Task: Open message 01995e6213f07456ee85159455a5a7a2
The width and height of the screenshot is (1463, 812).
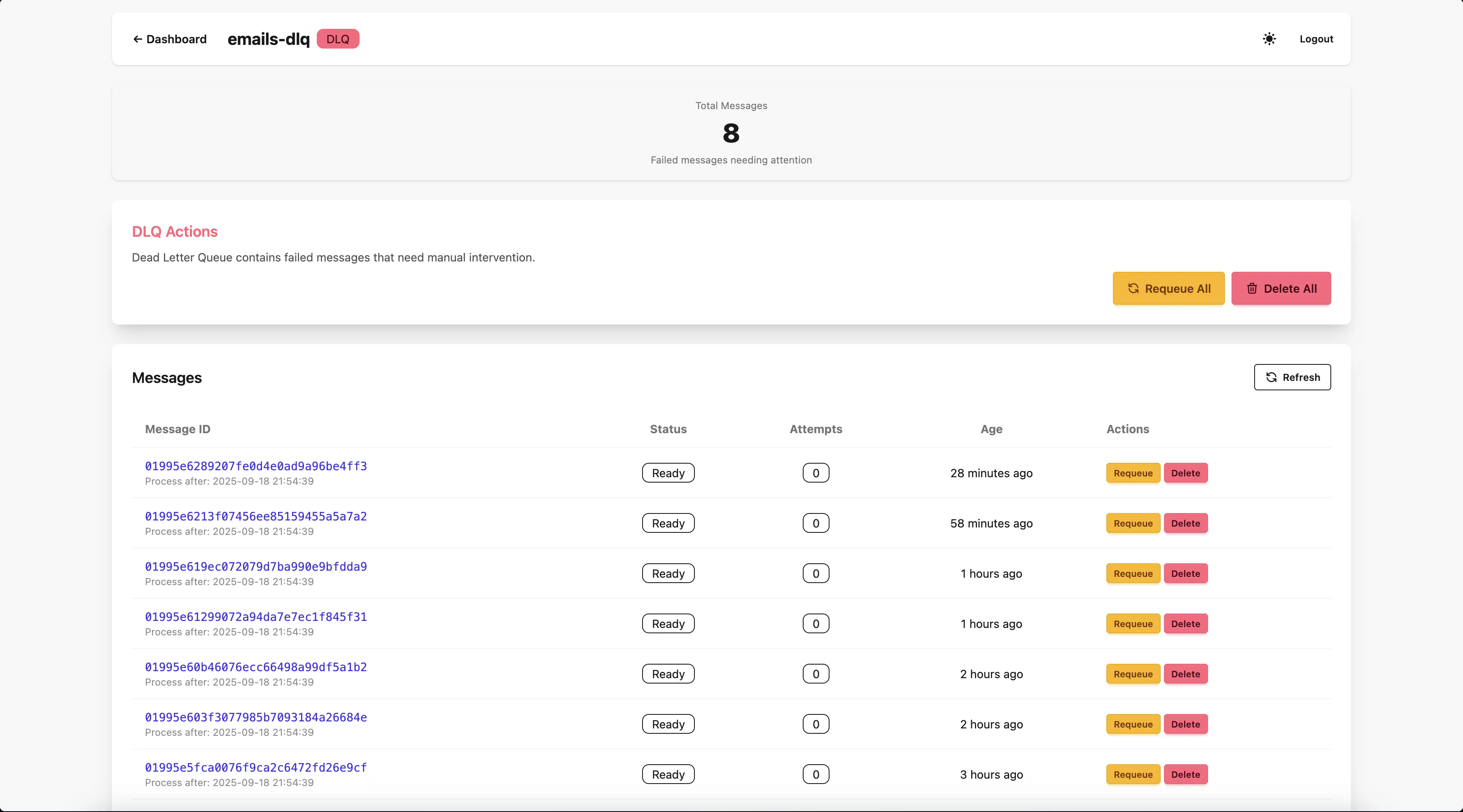Action: pyautogui.click(x=255, y=516)
